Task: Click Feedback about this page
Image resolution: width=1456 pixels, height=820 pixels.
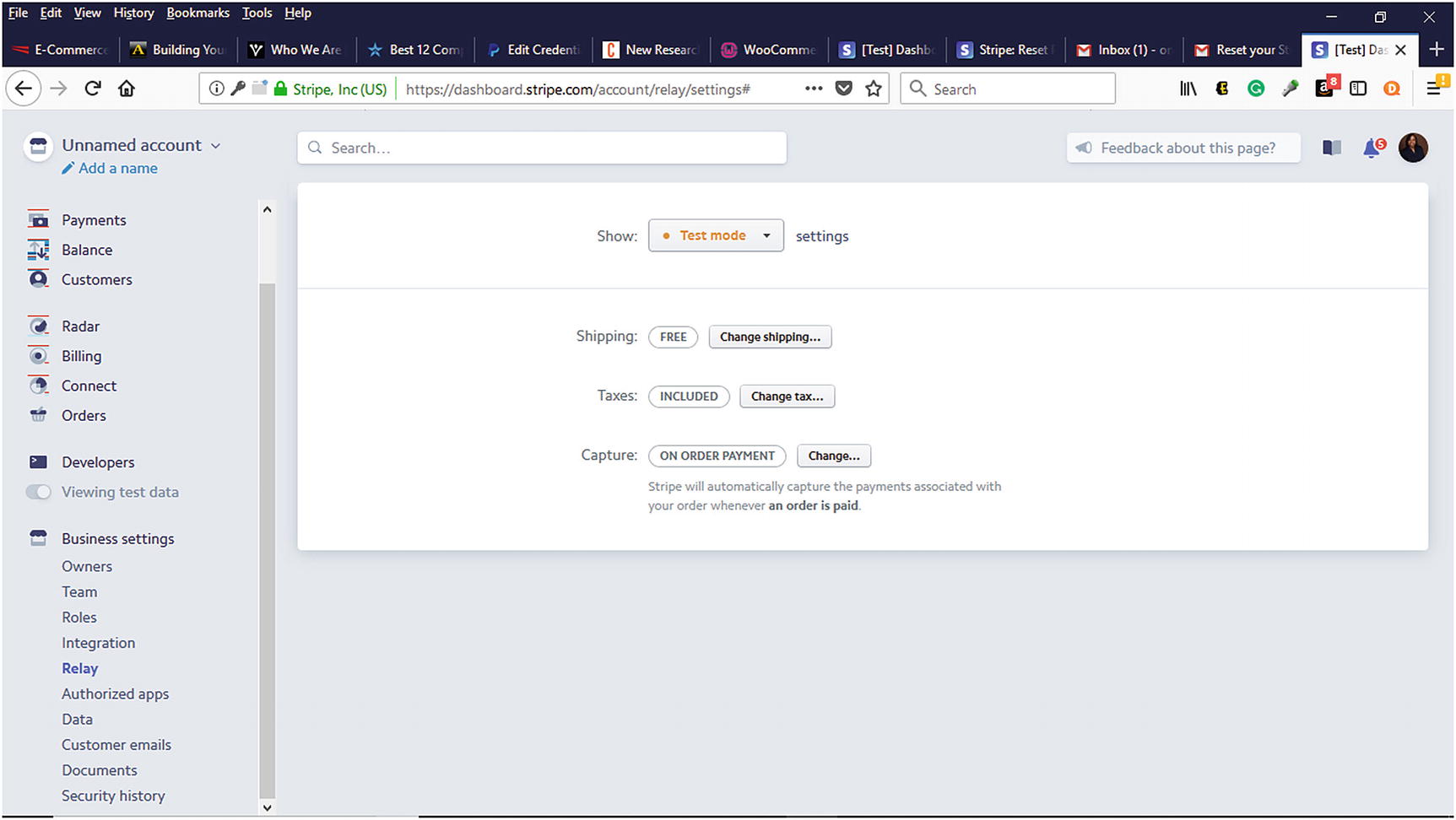Action: (x=1183, y=148)
